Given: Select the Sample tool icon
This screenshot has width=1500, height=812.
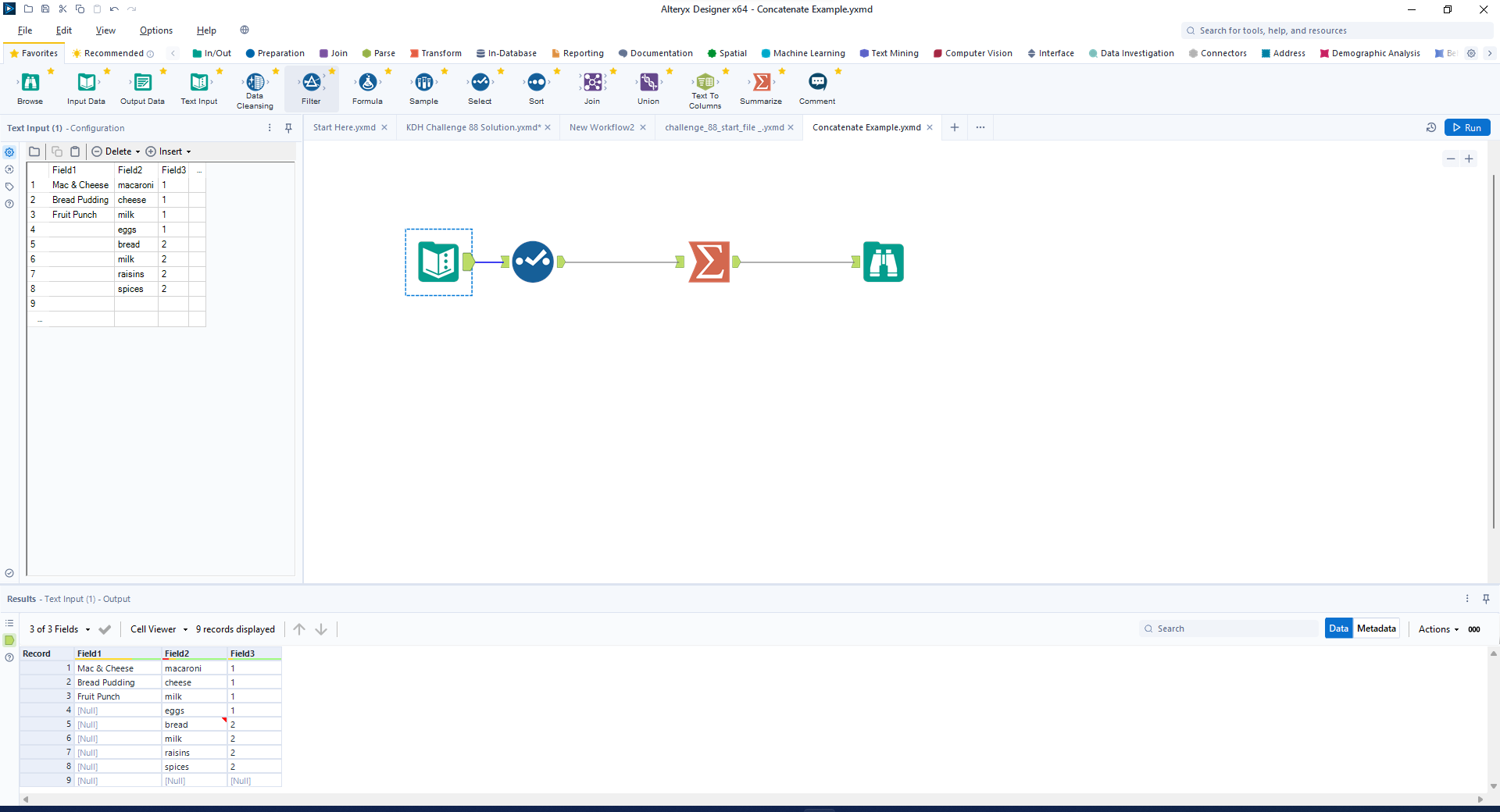Looking at the screenshot, I should coord(424,82).
